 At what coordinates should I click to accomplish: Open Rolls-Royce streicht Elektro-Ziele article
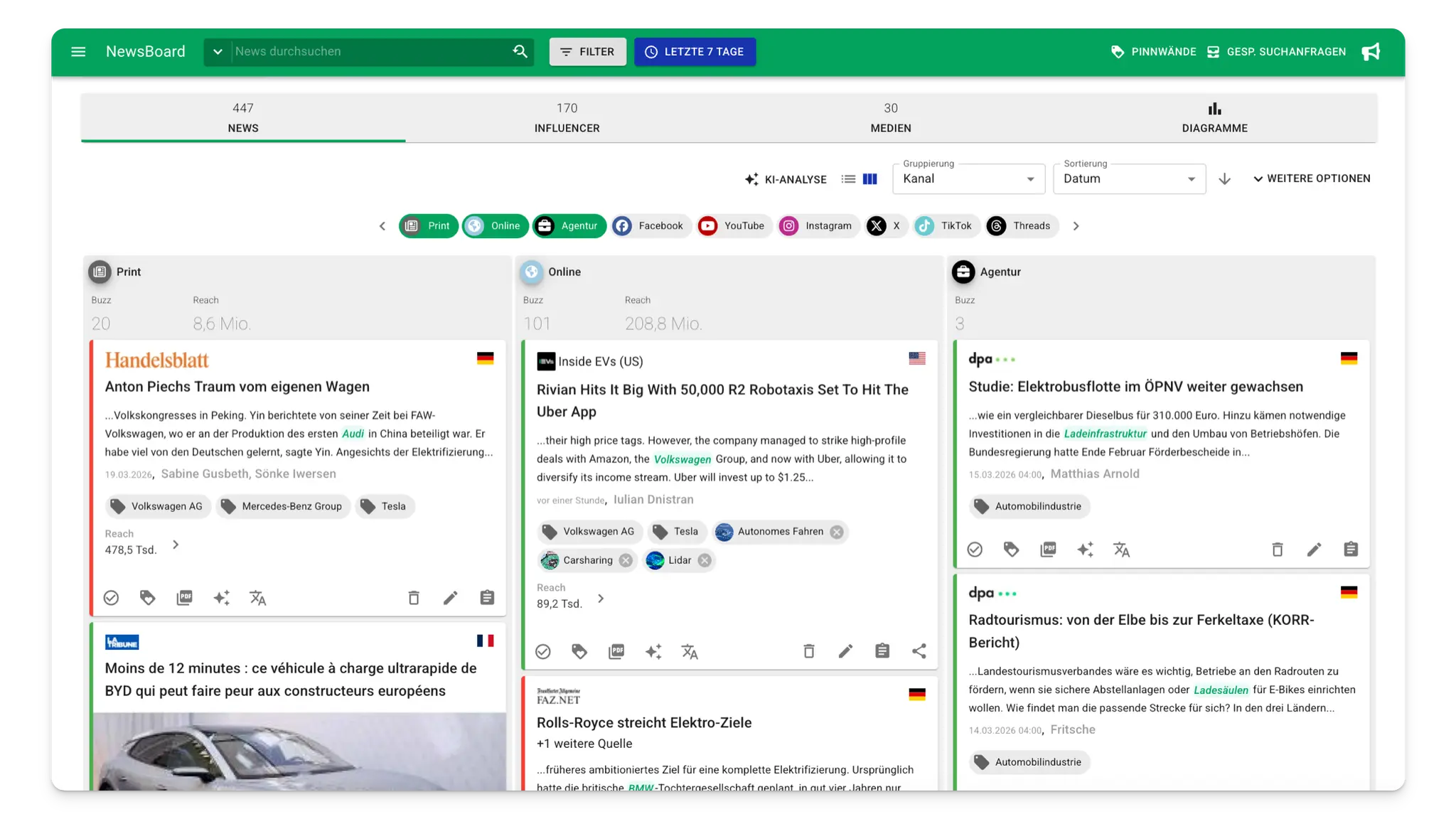pyautogui.click(x=644, y=722)
